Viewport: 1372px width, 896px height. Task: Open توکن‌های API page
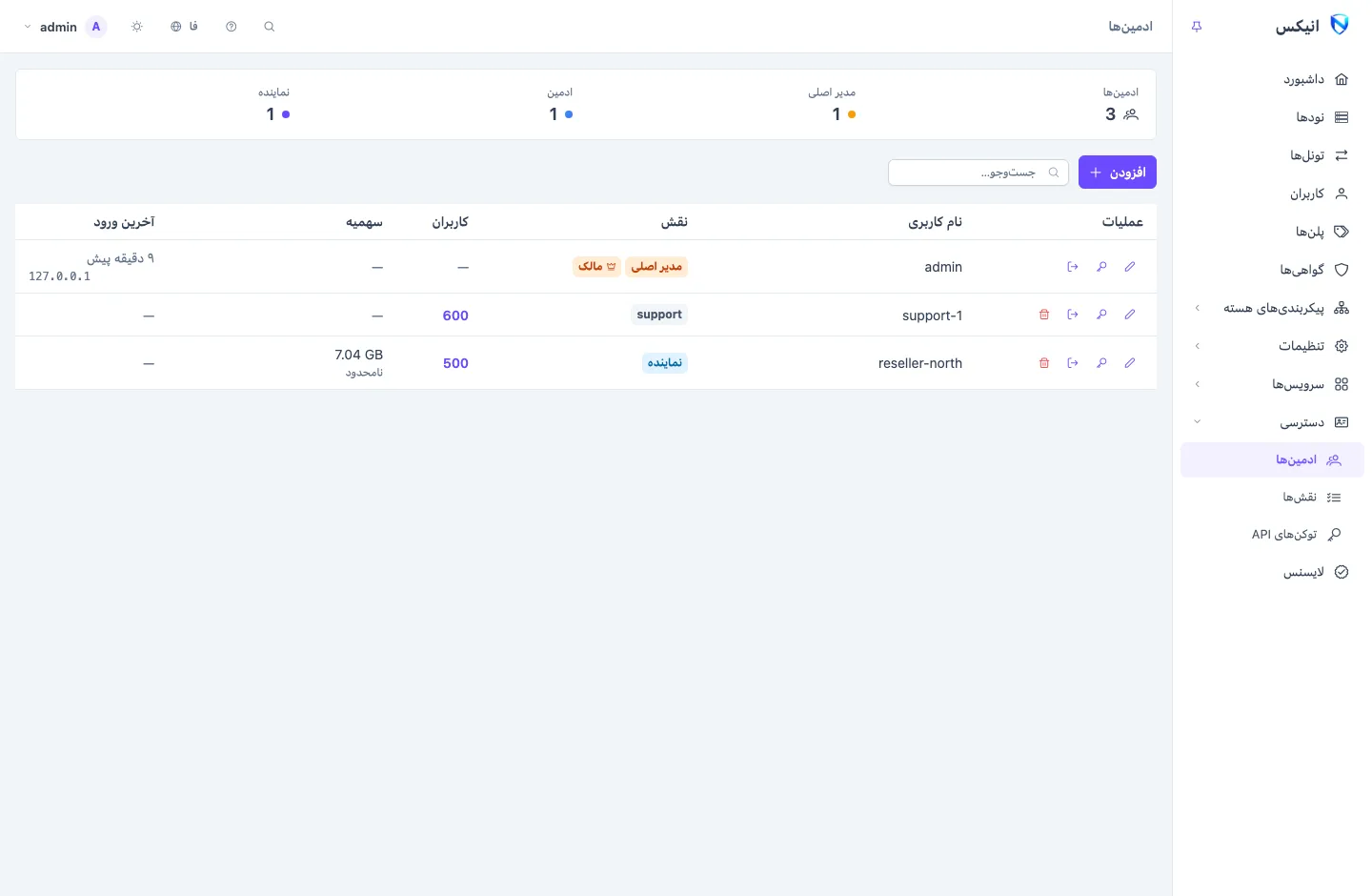coord(1272,535)
